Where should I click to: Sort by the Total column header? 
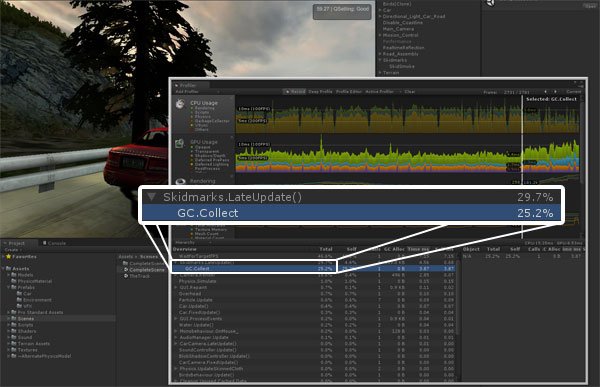point(326,249)
